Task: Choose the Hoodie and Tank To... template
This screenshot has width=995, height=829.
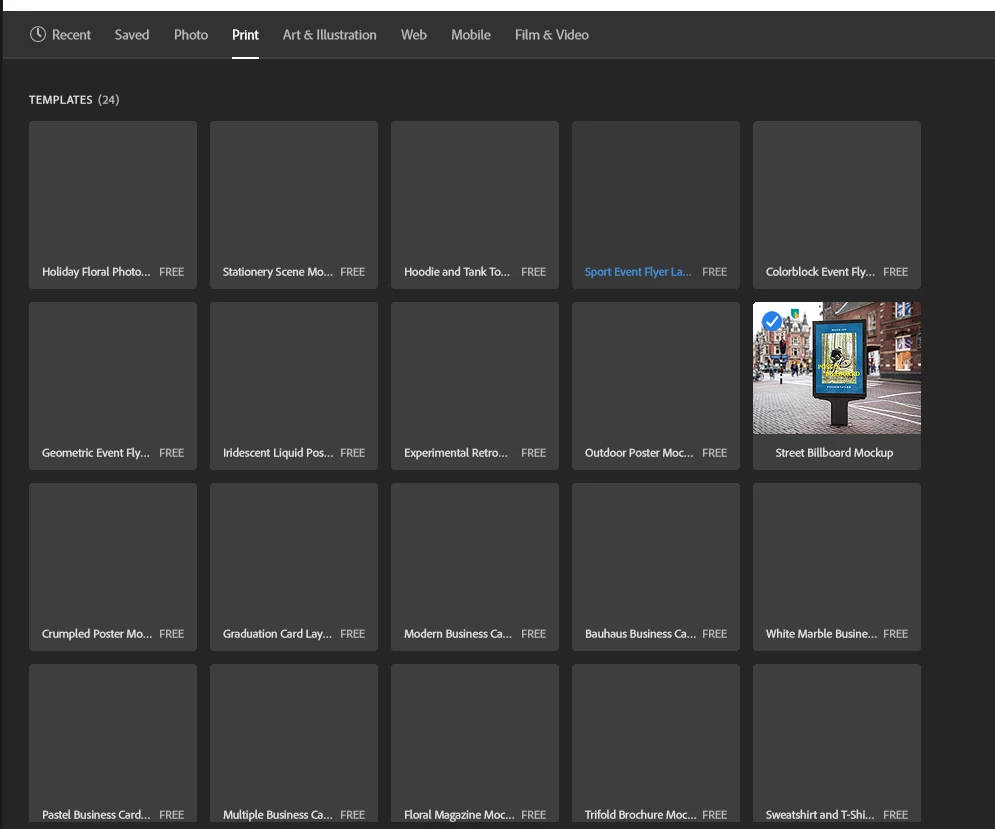Action: tap(475, 205)
